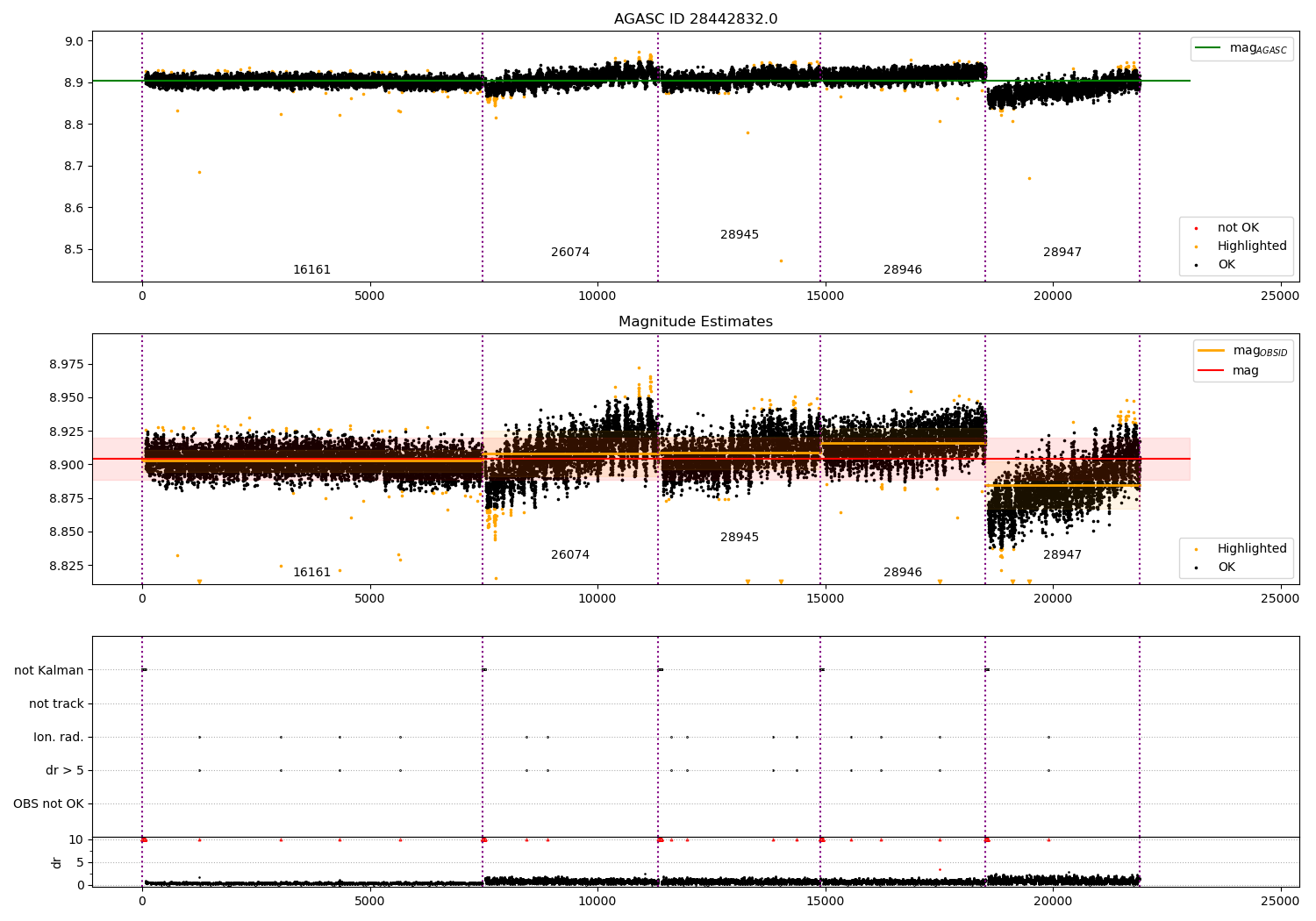Click the 'Ion. rad.' axis label
Screen dimensions: 1316x921
pos(59,738)
